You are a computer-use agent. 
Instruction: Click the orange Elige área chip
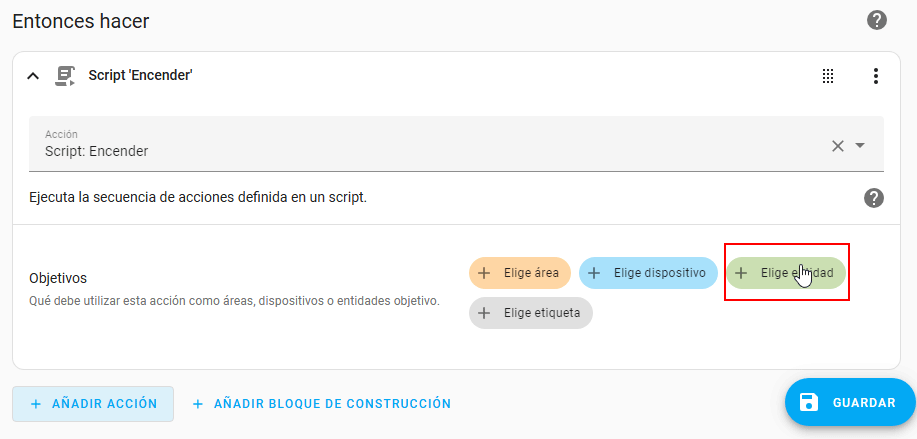520,273
